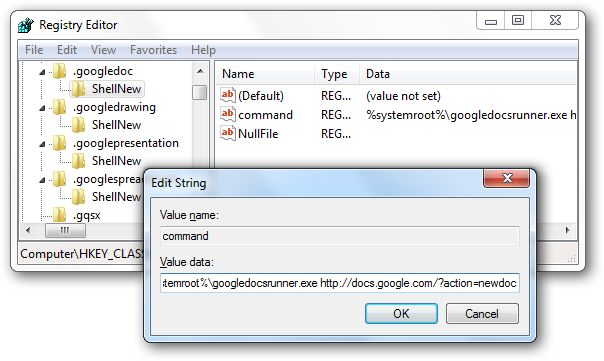Open the Favorites menu
The width and height of the screenshot is (604, 361).
pyautogui.click(x=153, y=50)
